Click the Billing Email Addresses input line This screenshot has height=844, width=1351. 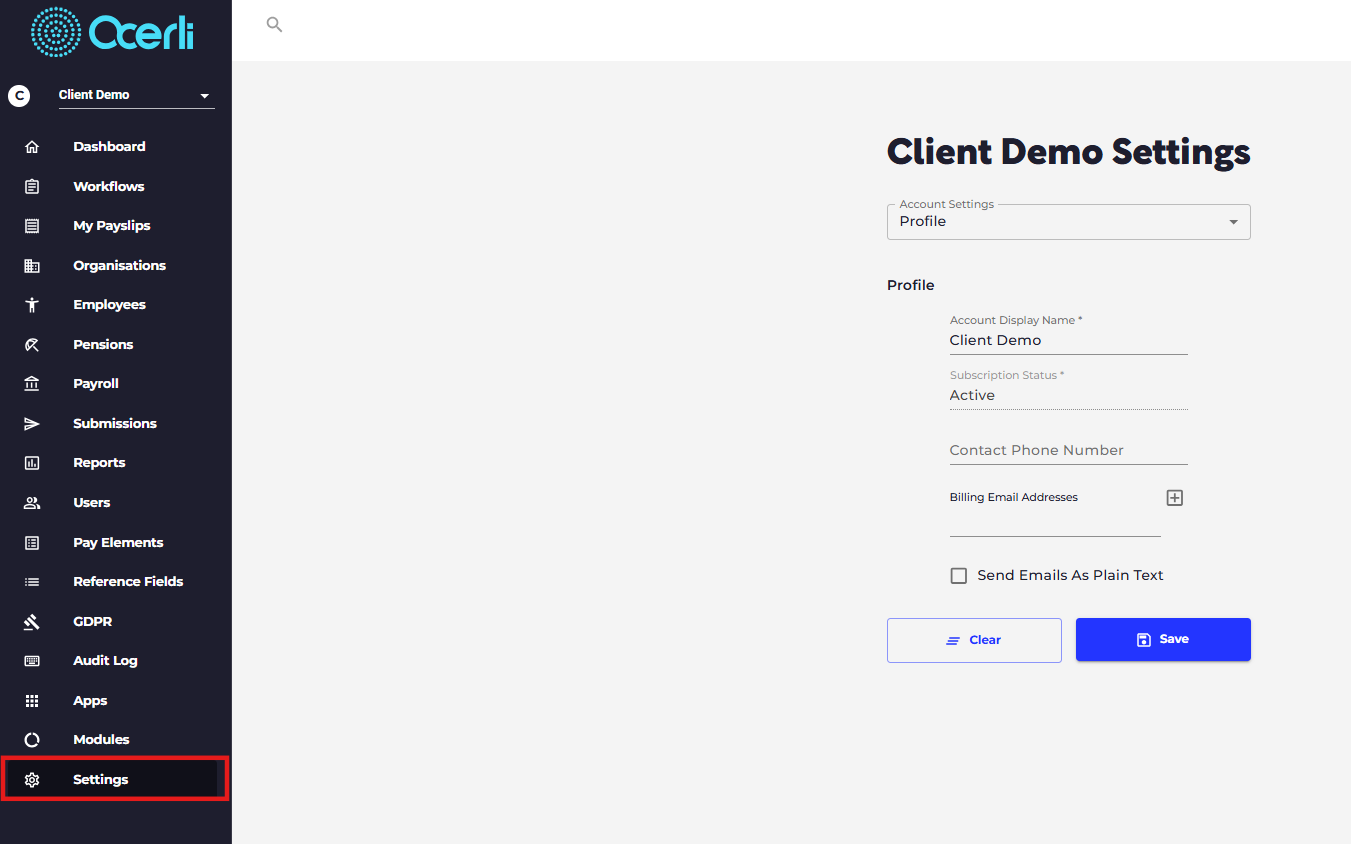[1055, 524]
